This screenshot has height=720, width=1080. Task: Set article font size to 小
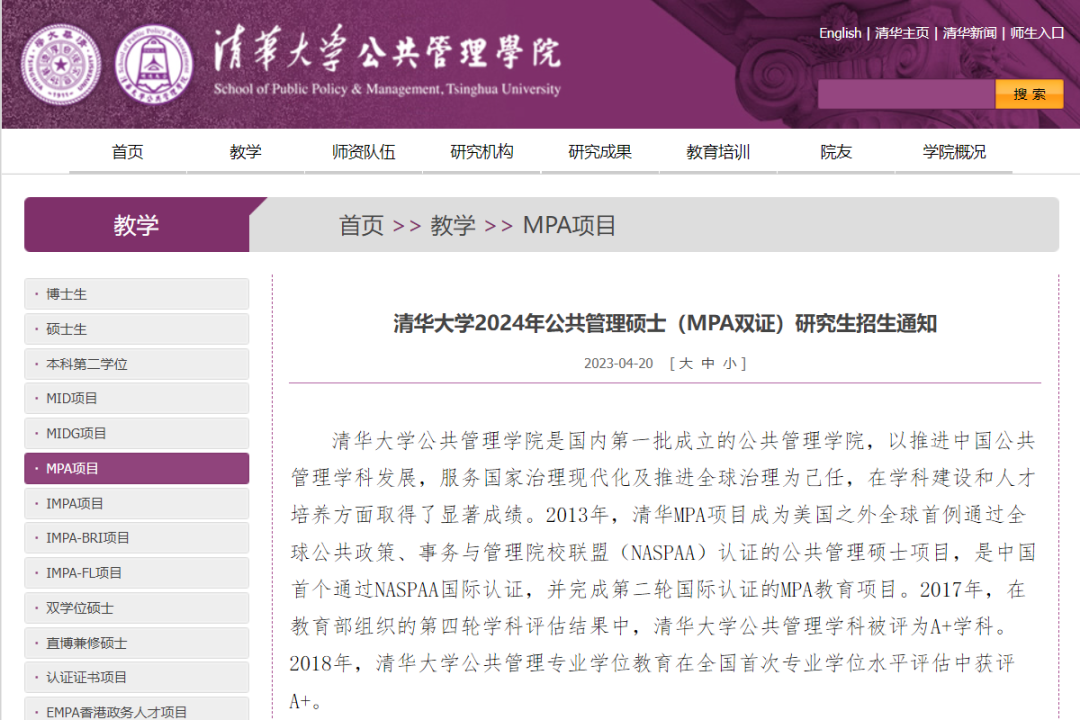click(729, 364)
